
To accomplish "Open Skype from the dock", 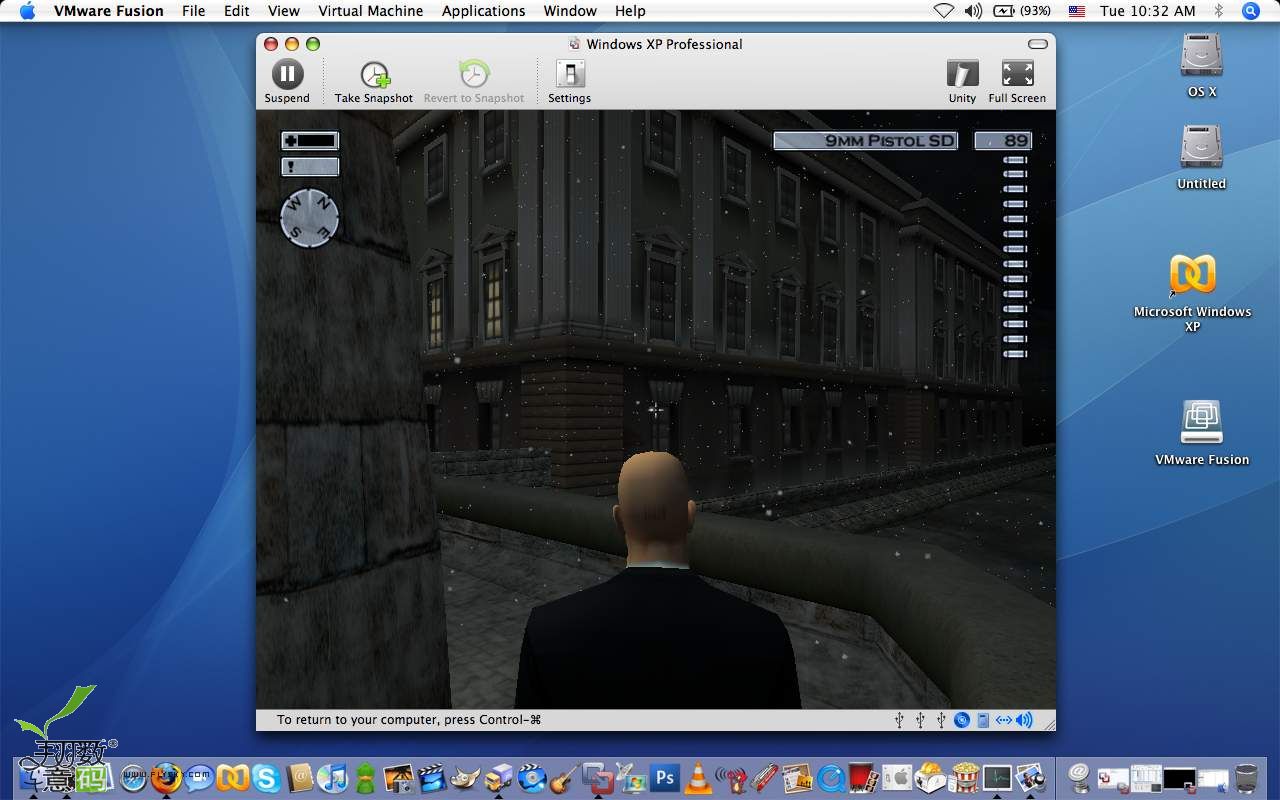I will pyautogui.click(x=266, y=776).
